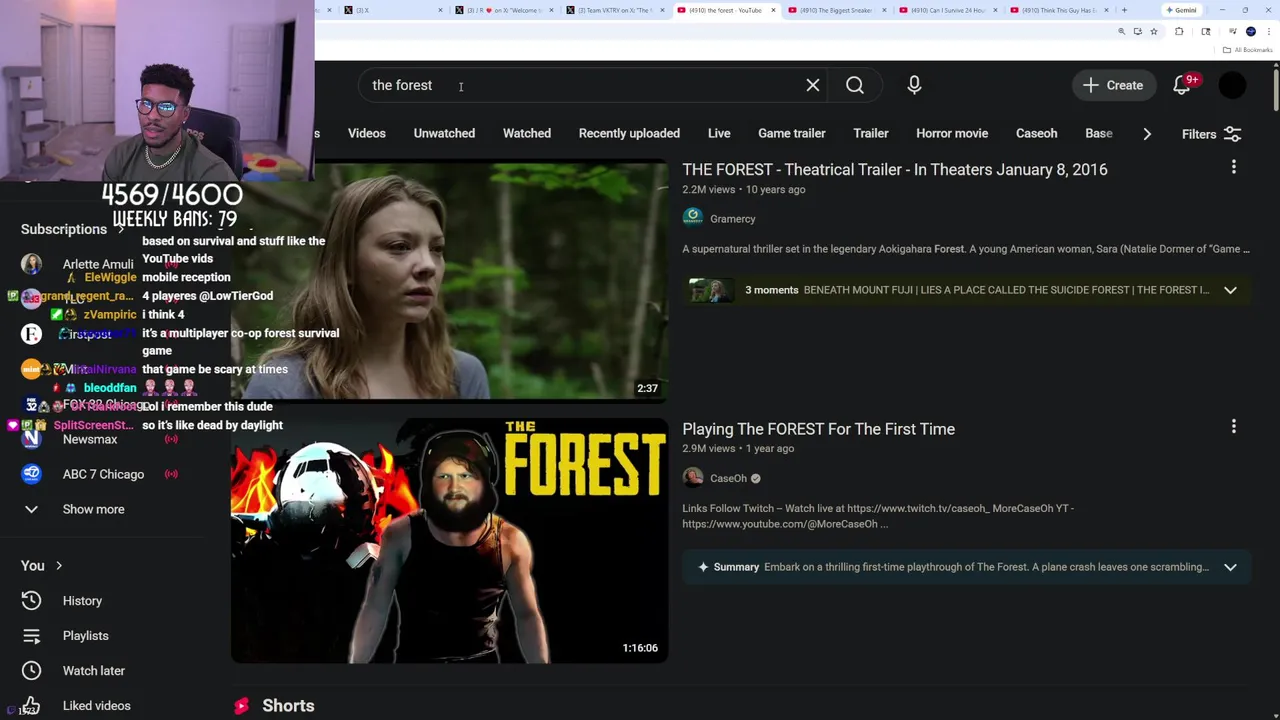Open a new browser tab
Screen dimensions: 1280x720
[x=1124, y=10]
